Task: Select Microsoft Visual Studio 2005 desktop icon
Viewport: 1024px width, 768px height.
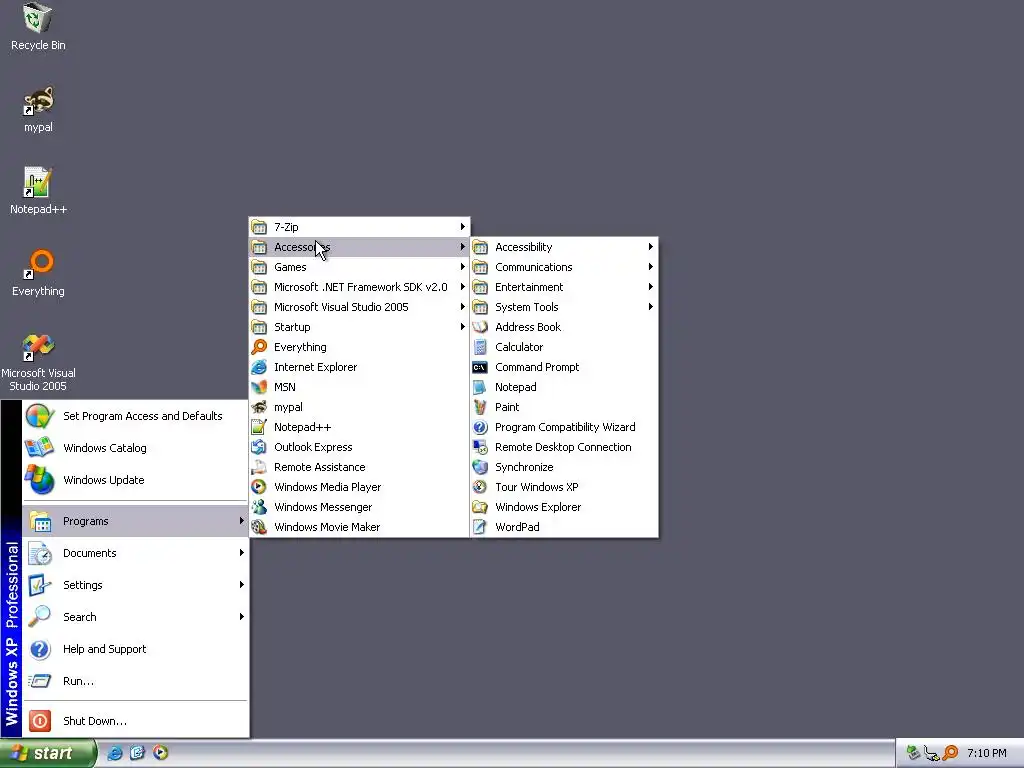Action: coord(38,362)
